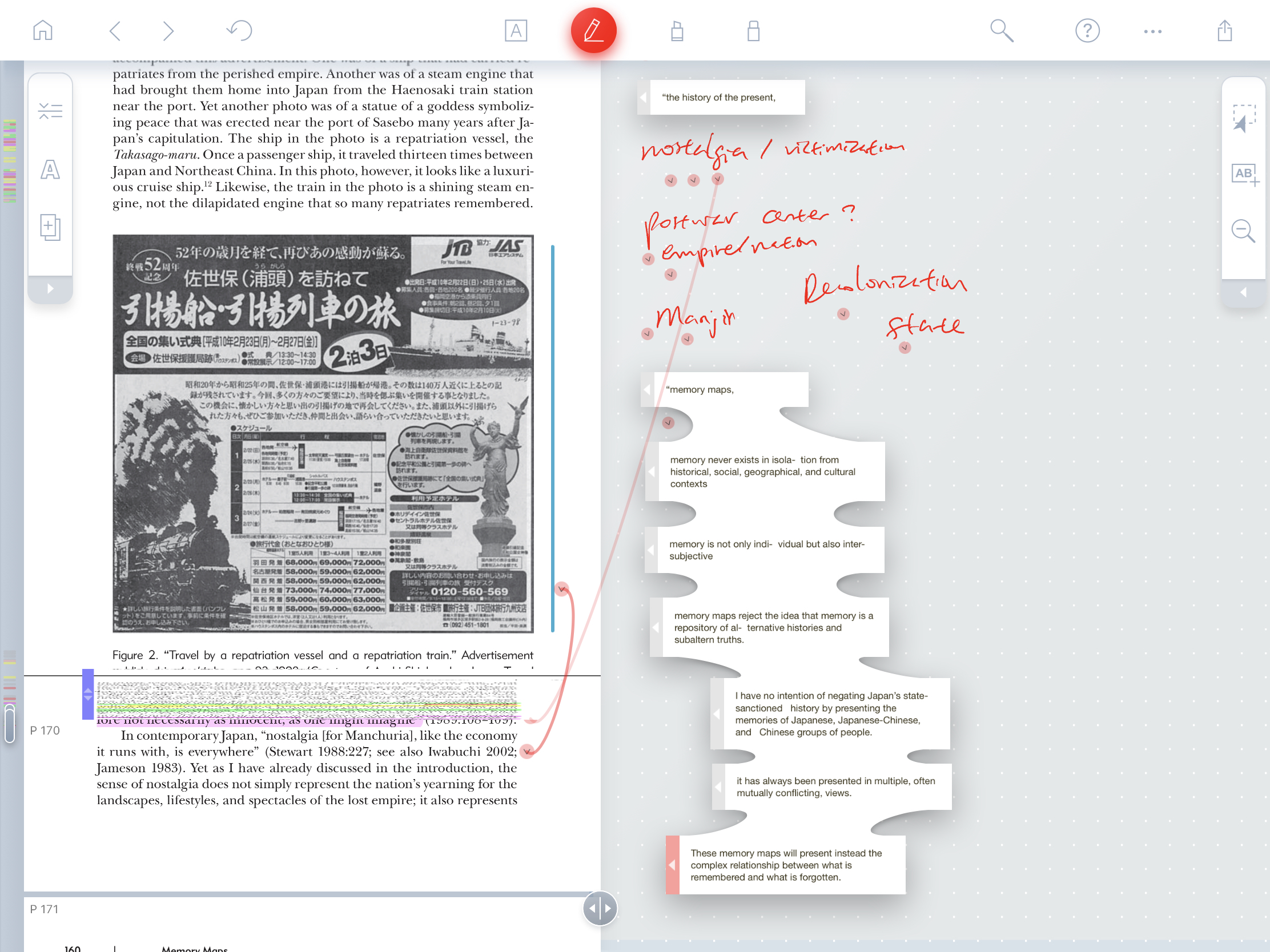Viewport: 1270px width, 952px height.
Task: Select the highlighter marker tool
Action: point(677,30)
